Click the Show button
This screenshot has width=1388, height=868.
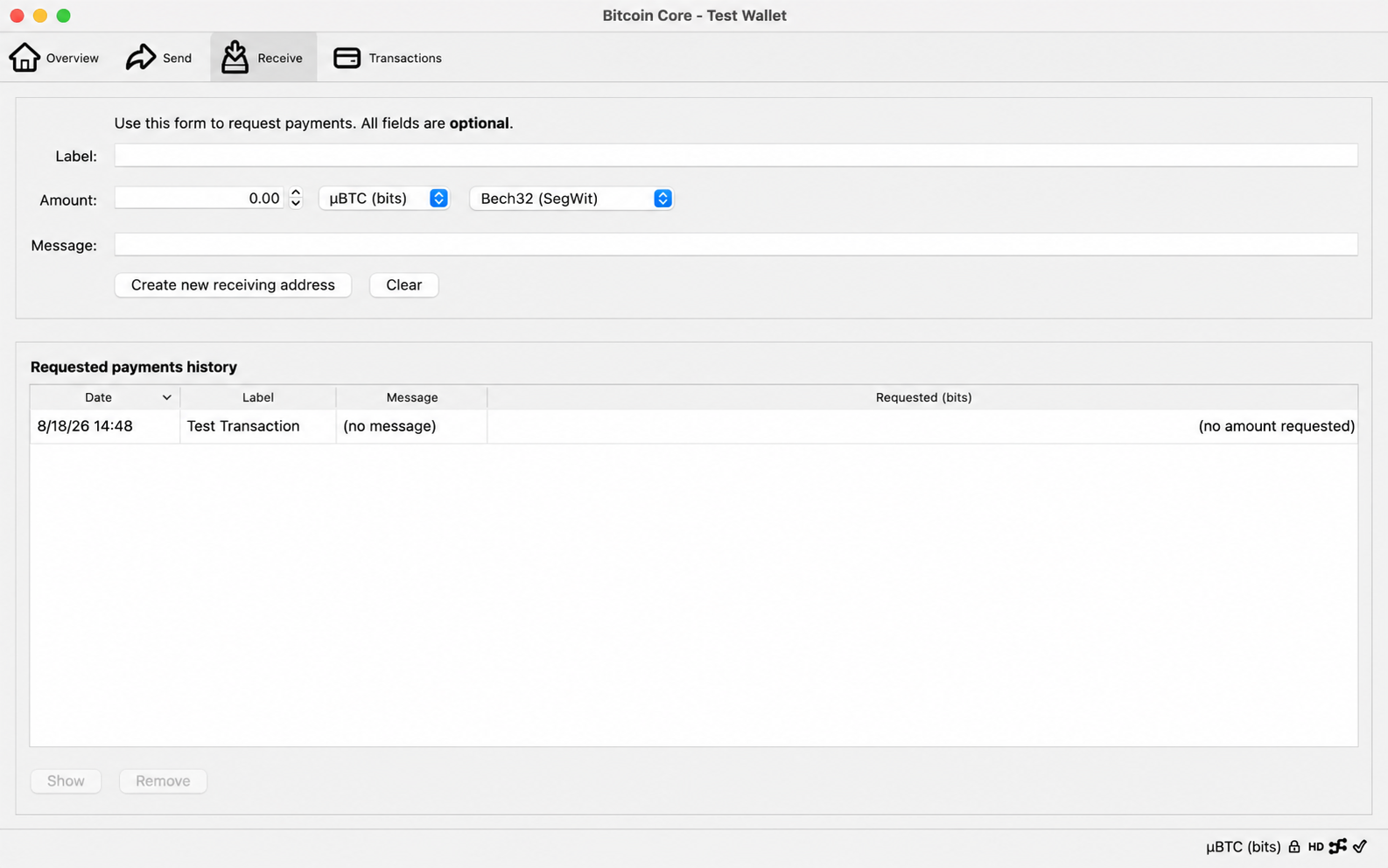(66, 780)
